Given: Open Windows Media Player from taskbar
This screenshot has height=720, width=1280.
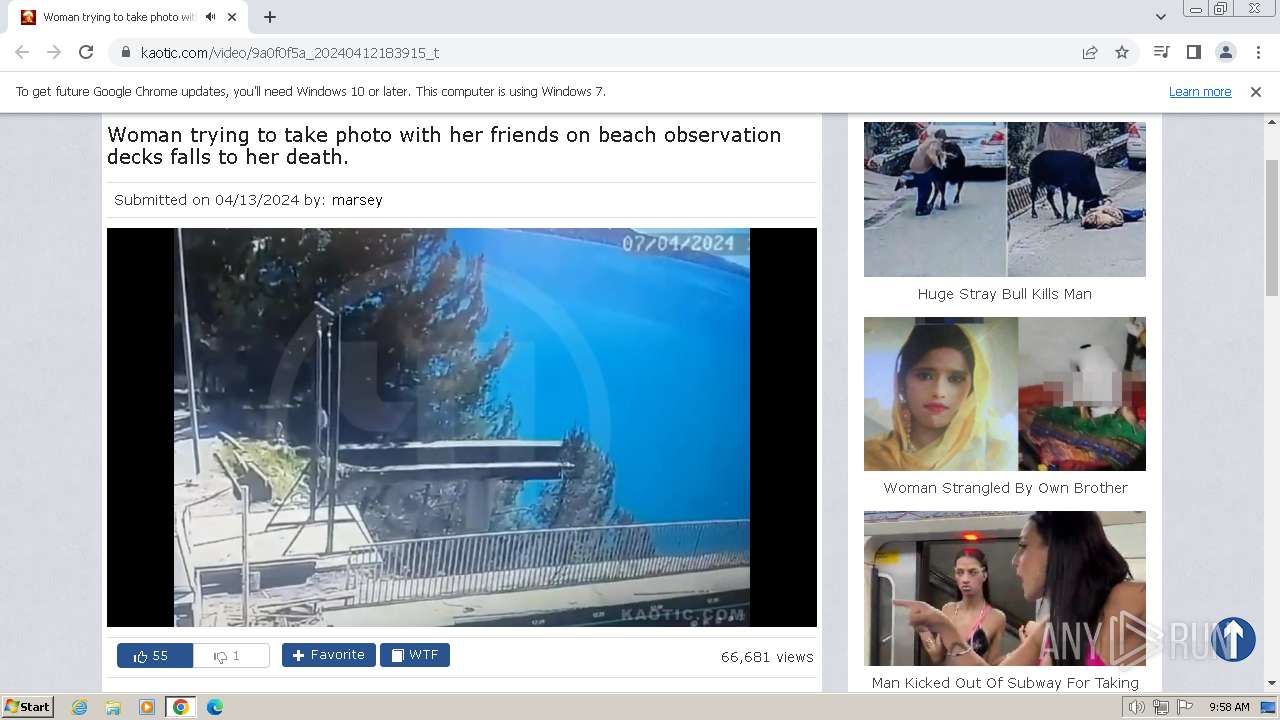Looking at the screenshot, I should [x=147, y=707].
